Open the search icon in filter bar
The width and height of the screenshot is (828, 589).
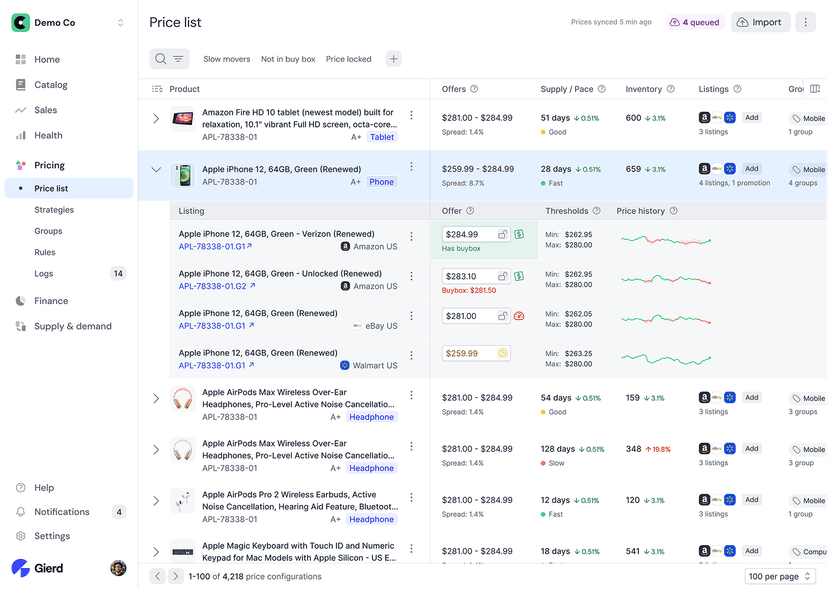[x=159, y=59]
